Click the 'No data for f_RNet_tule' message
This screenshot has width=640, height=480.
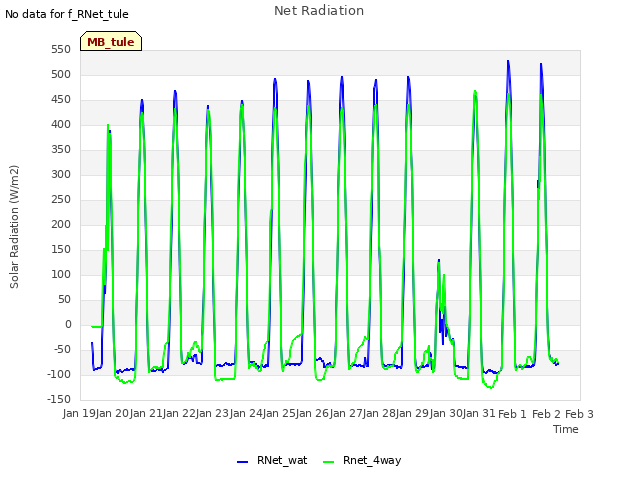67,14
